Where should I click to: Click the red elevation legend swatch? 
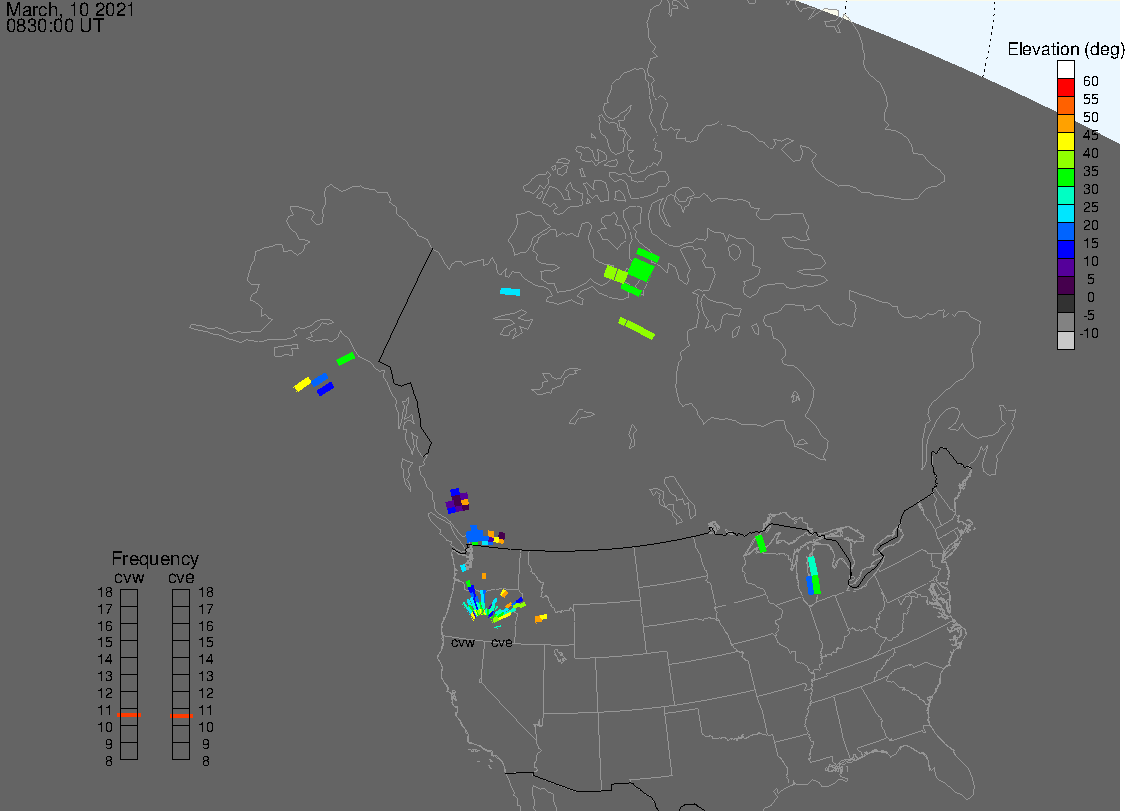1065,88
